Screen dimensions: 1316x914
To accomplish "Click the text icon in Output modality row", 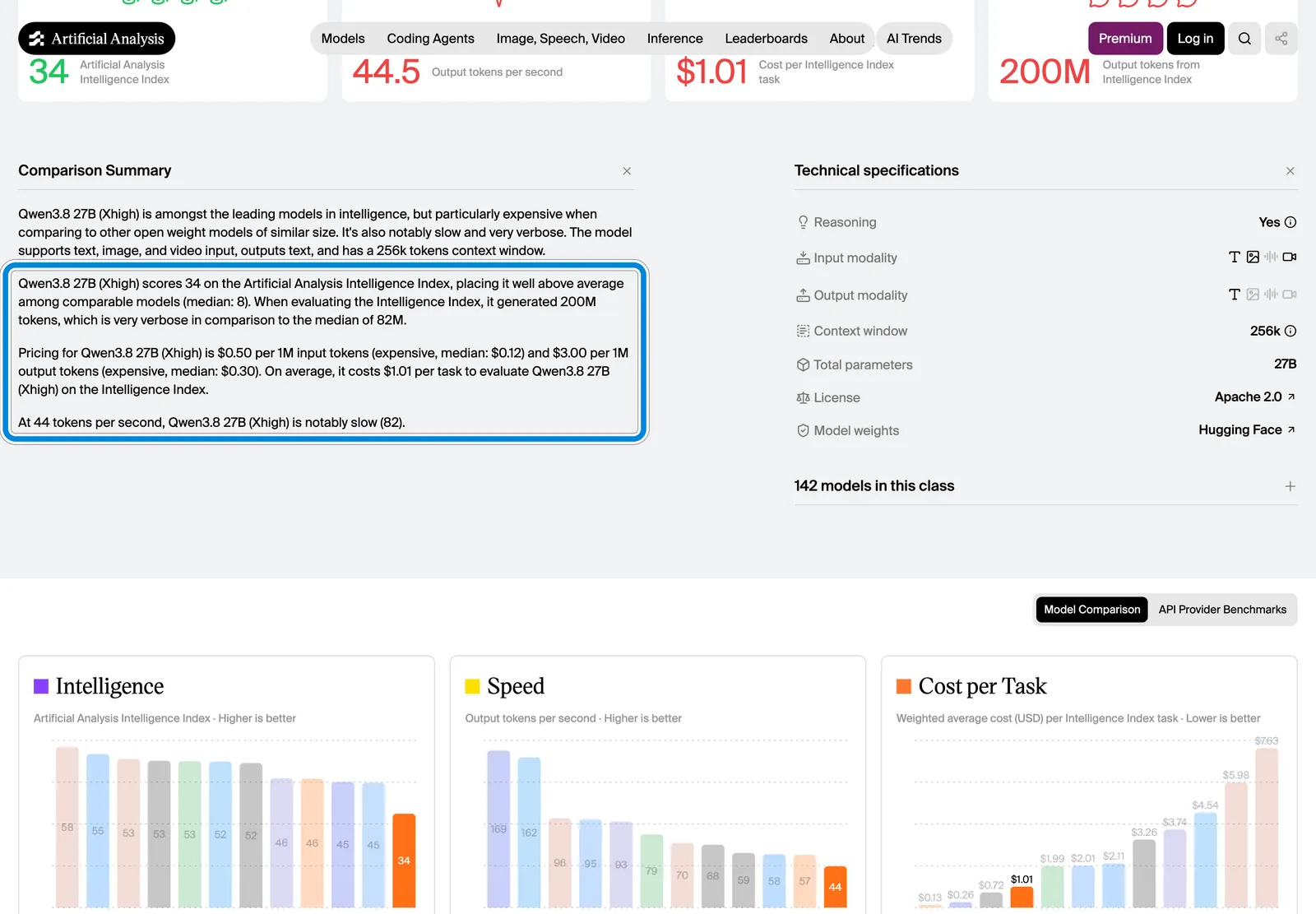I will click(1234, 295).
